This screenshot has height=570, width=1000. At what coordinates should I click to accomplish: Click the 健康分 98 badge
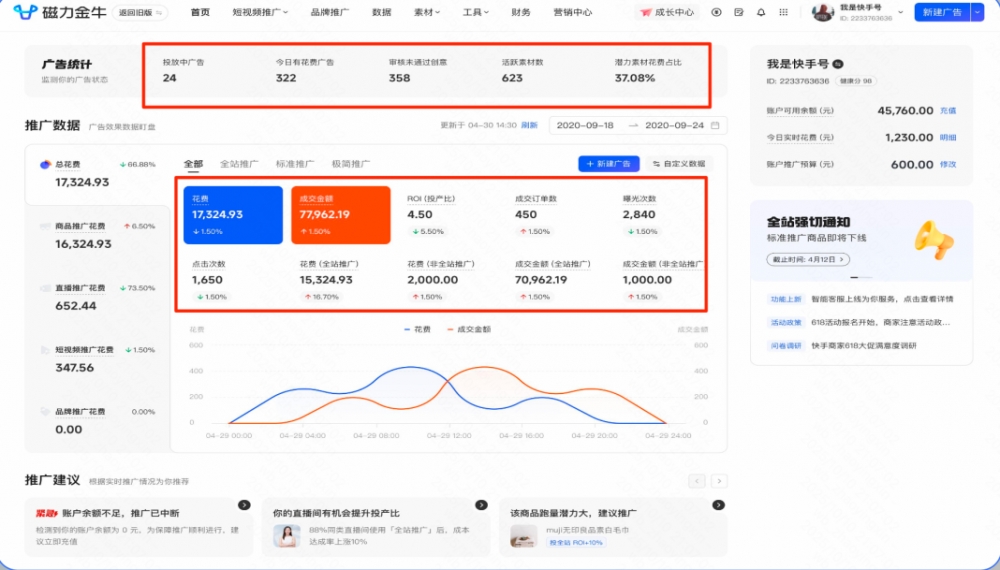[x=856, y=81]
